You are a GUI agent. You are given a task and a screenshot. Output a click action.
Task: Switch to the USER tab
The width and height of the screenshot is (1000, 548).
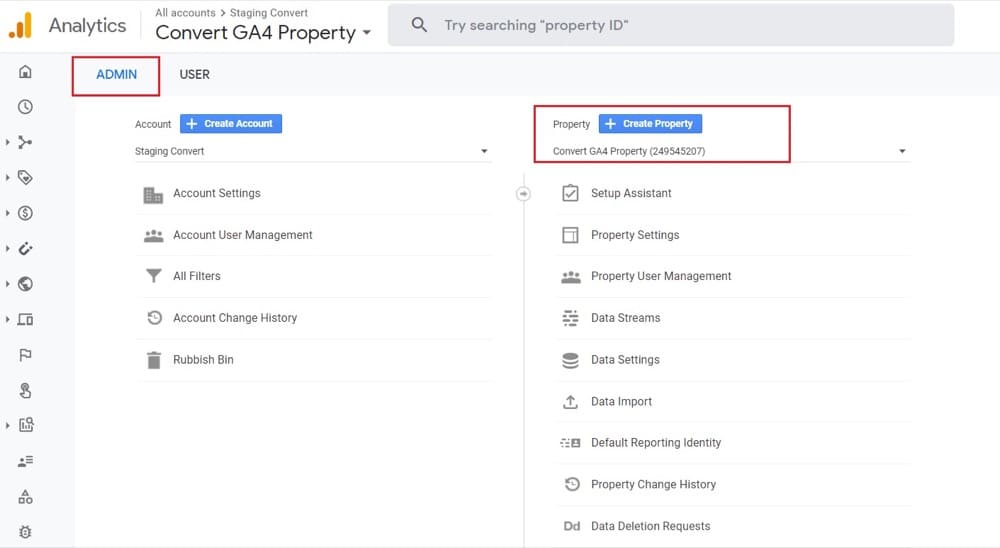pyautogui.click(x=195, y=75)
